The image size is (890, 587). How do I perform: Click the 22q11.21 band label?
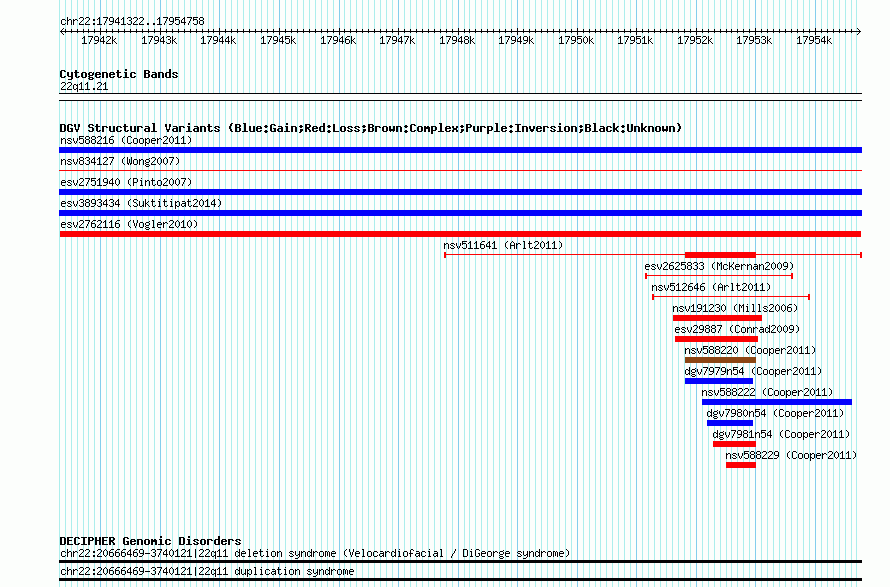pos(84,86)
